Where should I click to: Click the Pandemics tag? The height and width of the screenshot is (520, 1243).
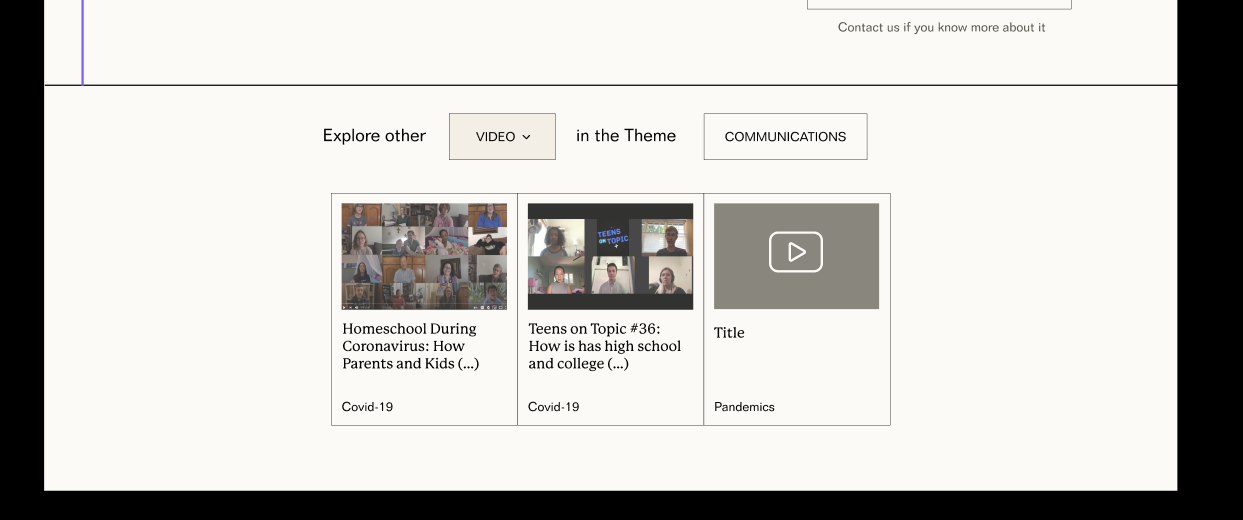pos(744,407)
